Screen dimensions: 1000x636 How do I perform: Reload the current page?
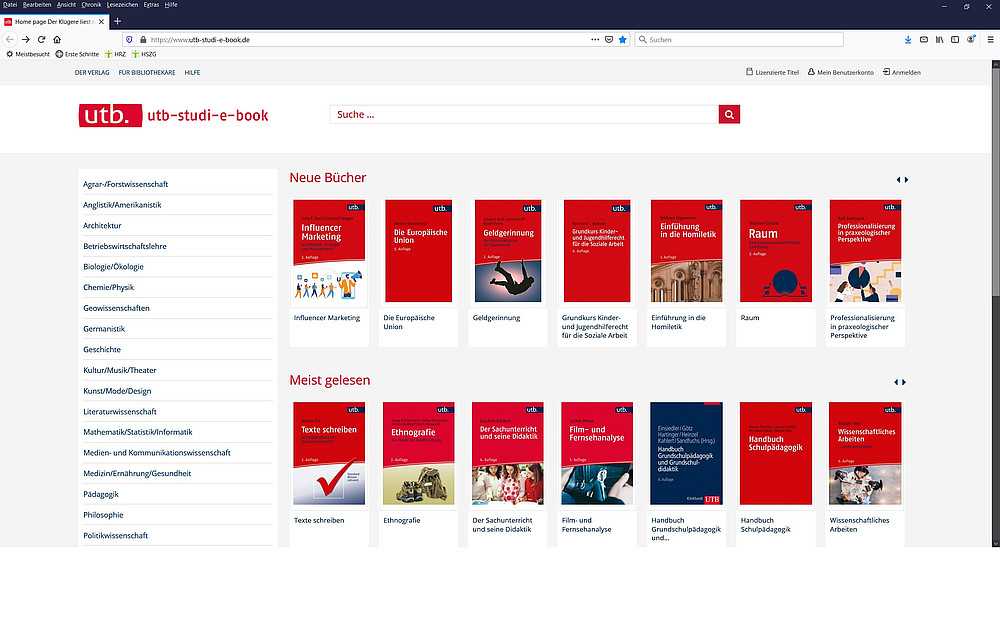41,40
